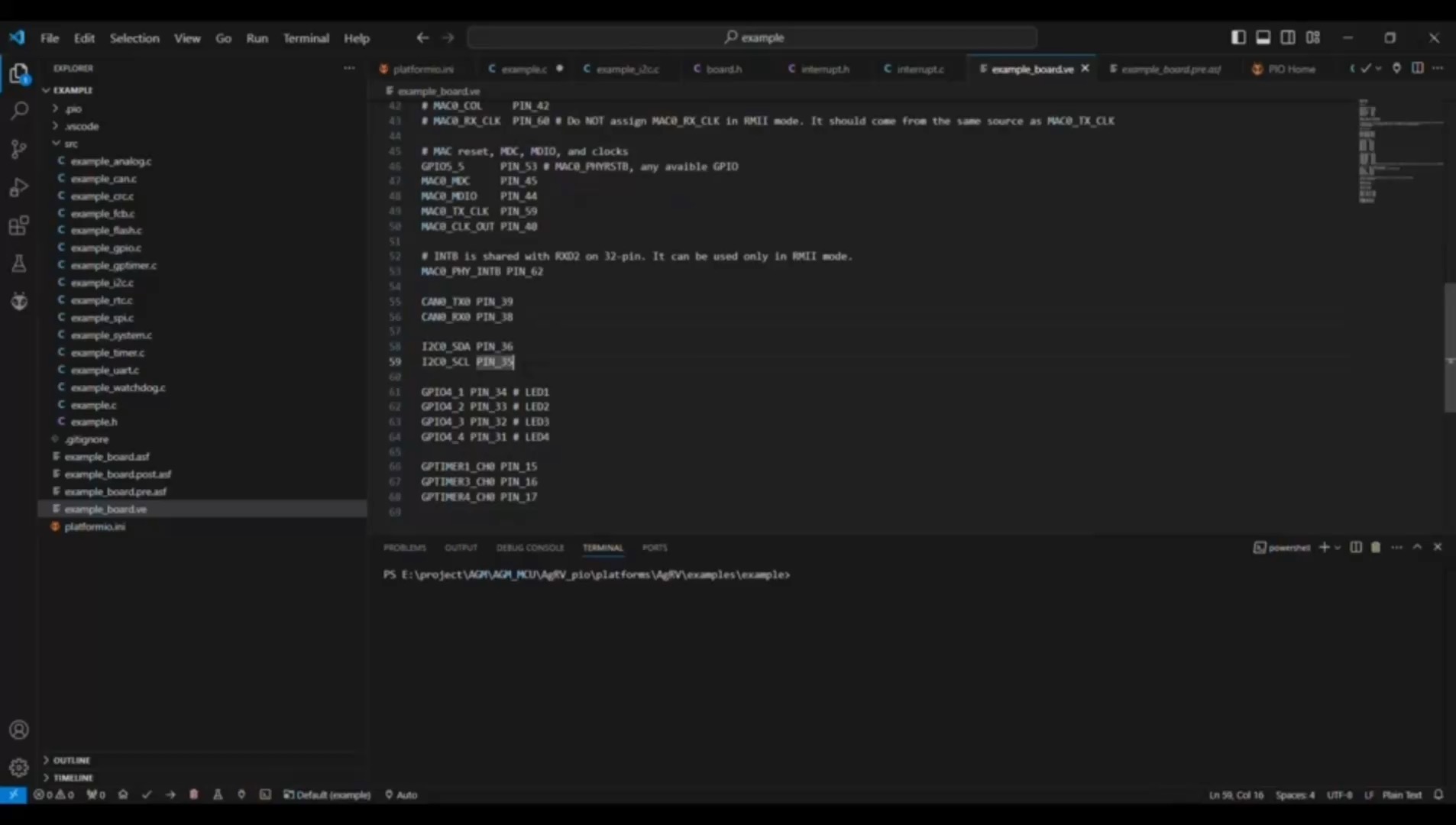1456x825 pixels.
Task: Click PlatformIO Serial Monitor plug in status bar
Action: [241, 794]
